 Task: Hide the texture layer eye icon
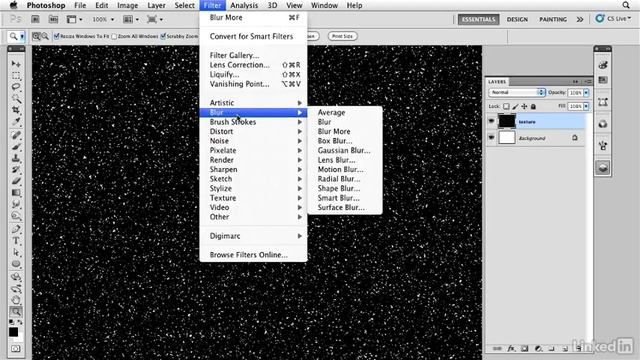(491, 121)
